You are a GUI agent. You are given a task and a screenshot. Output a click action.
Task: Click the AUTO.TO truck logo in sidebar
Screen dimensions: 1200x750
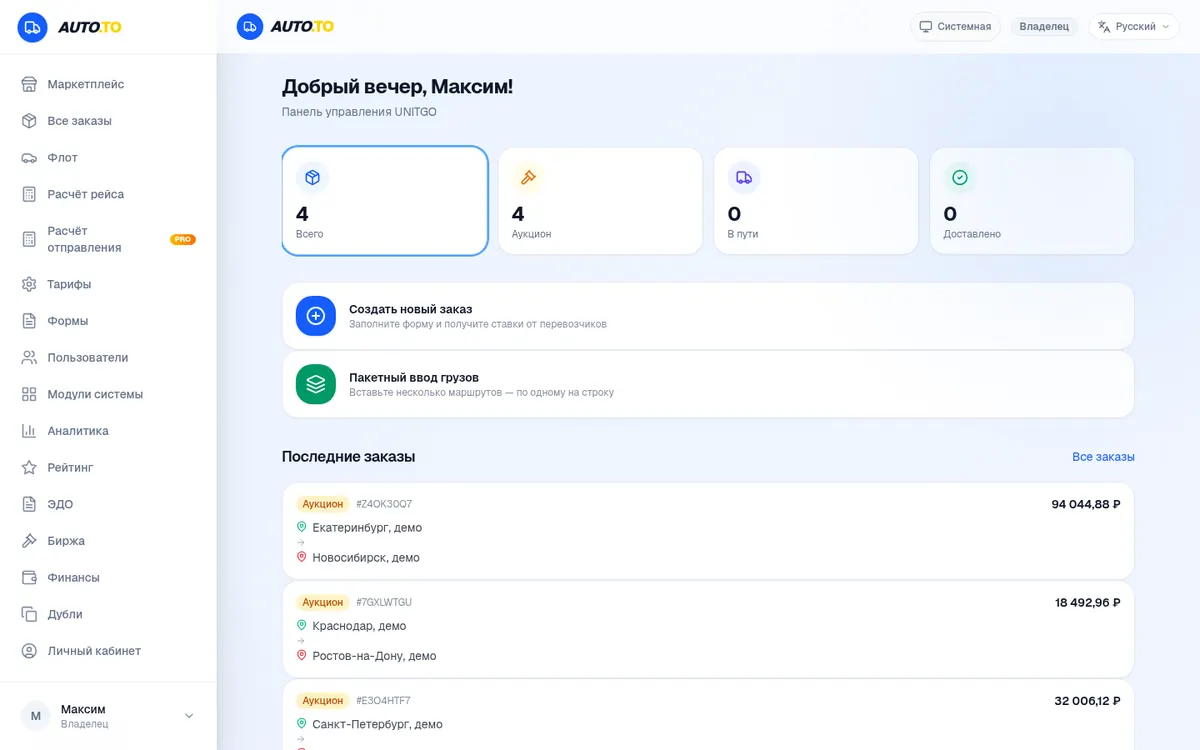tap(32, 27)
